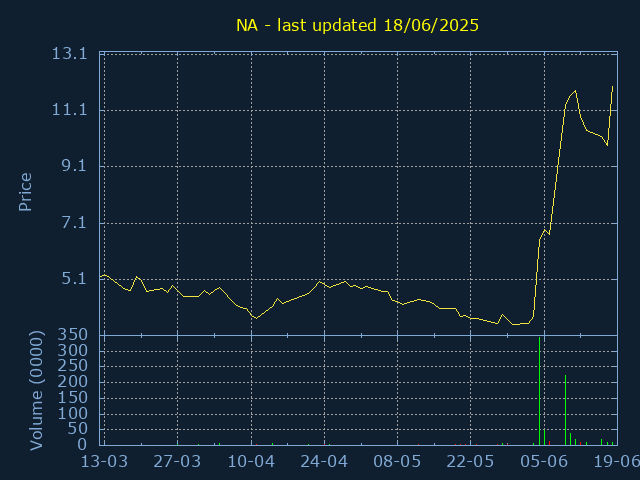Click the 13-03 date label

click(104, 462)
